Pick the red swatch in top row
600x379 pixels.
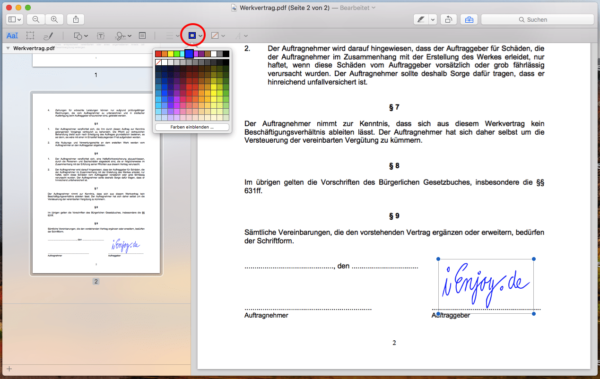158,54
